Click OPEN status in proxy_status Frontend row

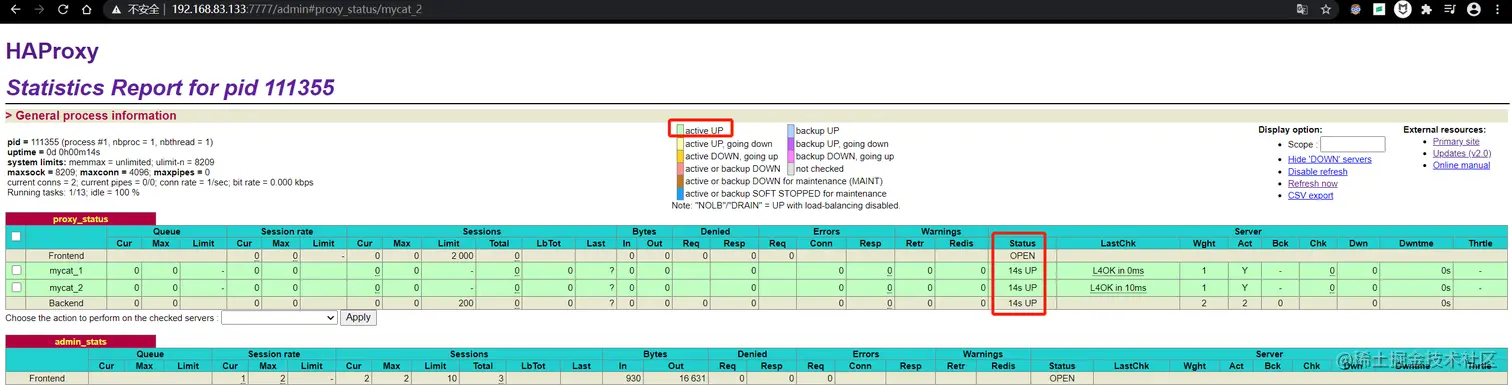coord(1022,256)
